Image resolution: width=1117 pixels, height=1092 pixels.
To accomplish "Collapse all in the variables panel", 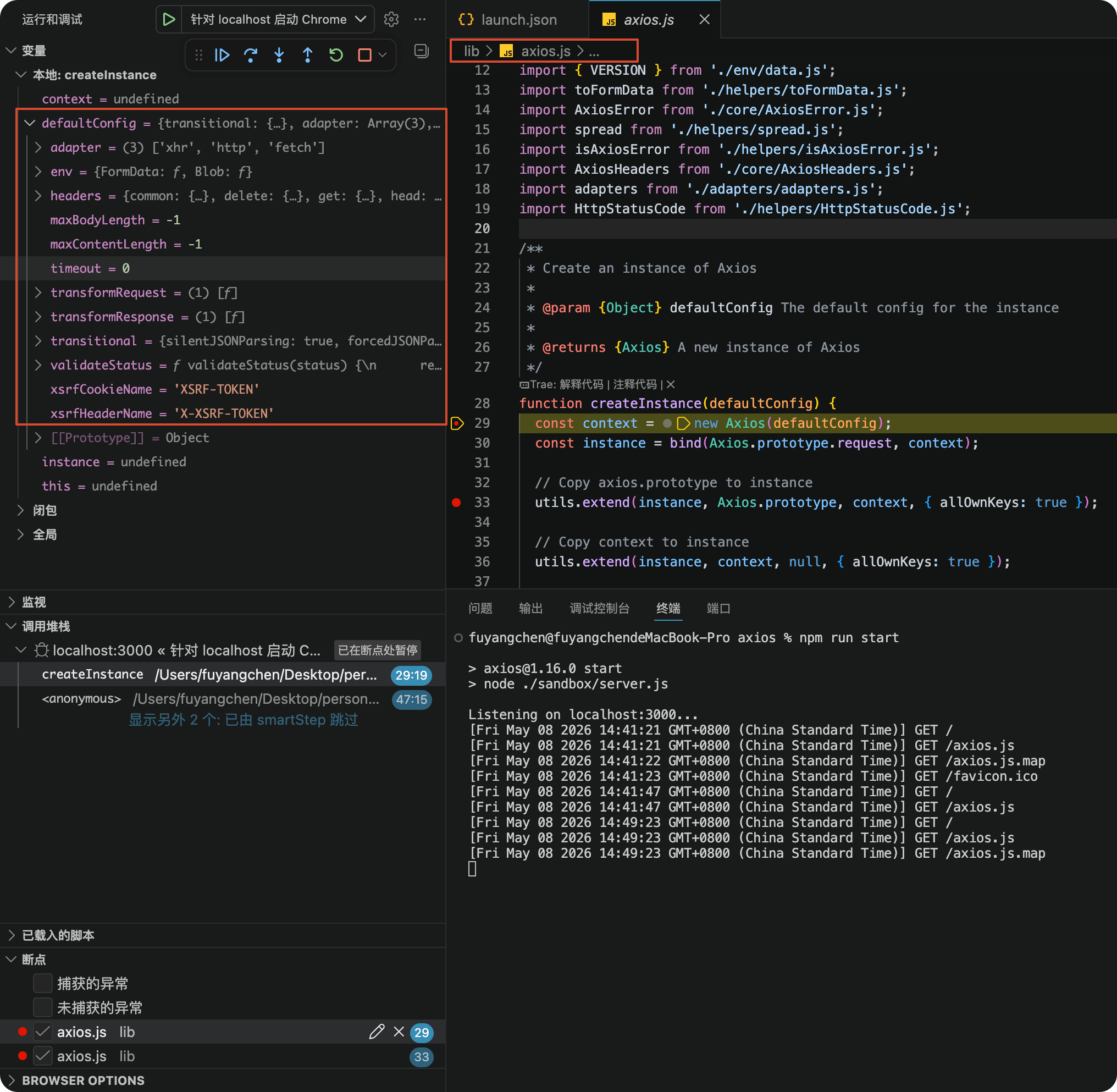I will tap(422, 52).
